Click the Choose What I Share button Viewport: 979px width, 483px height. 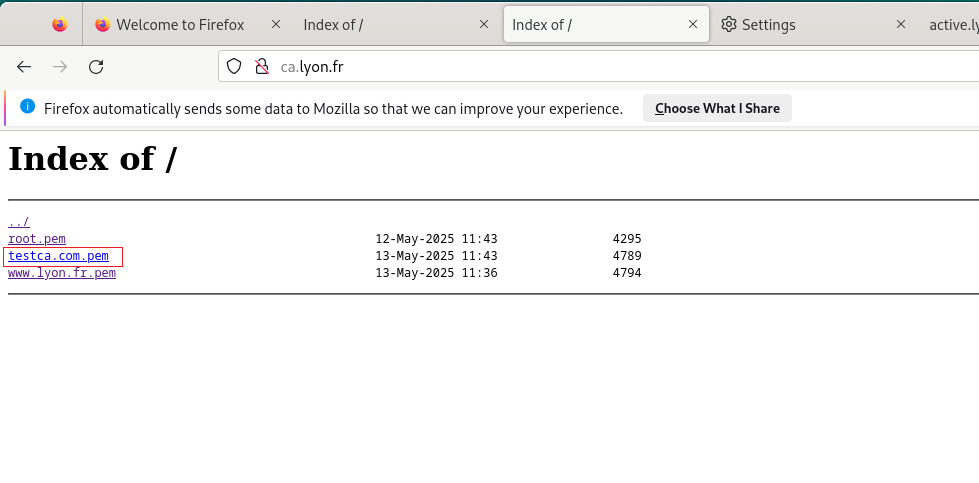tap(717, 108)
